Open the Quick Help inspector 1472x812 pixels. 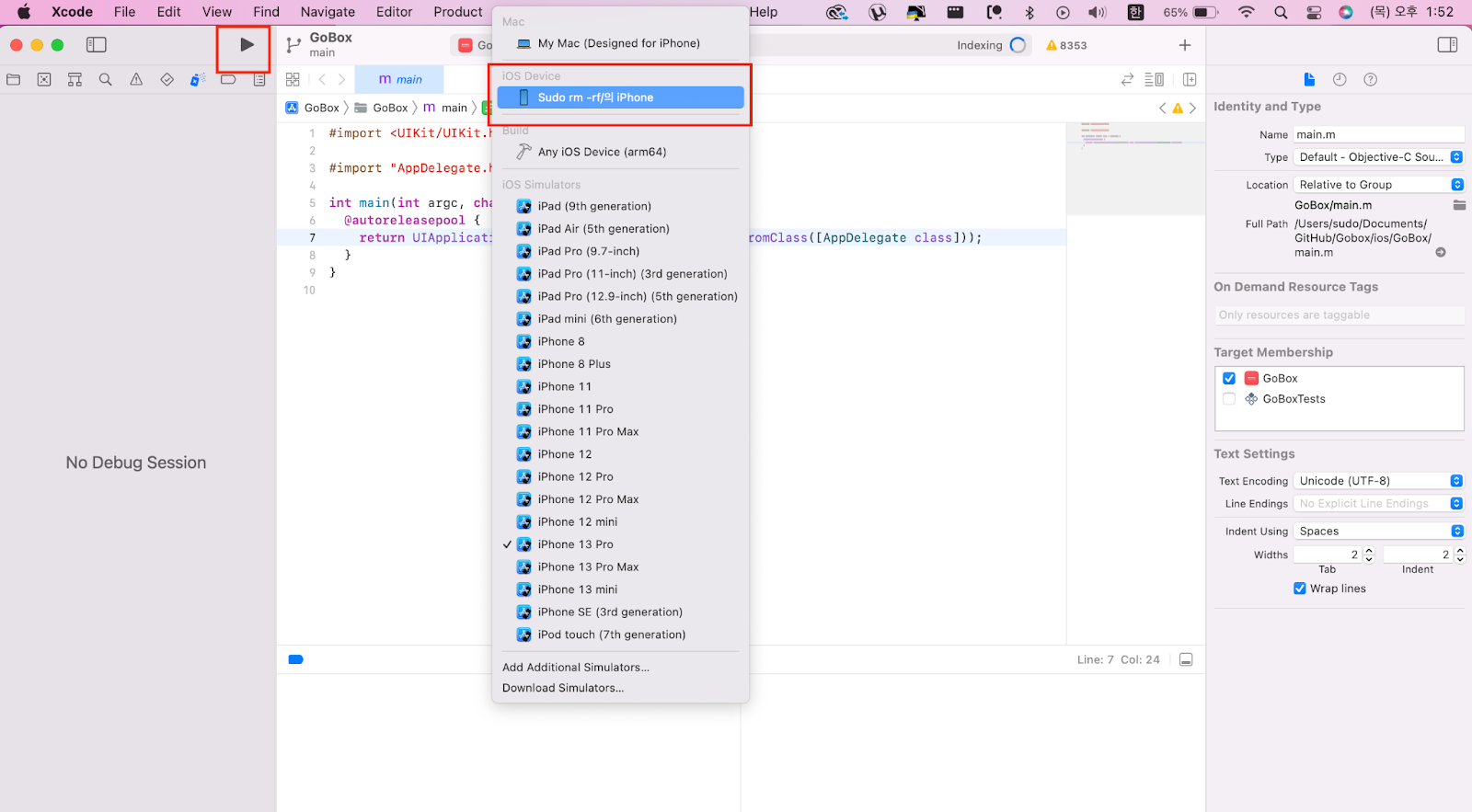(x=1370, y=80)
